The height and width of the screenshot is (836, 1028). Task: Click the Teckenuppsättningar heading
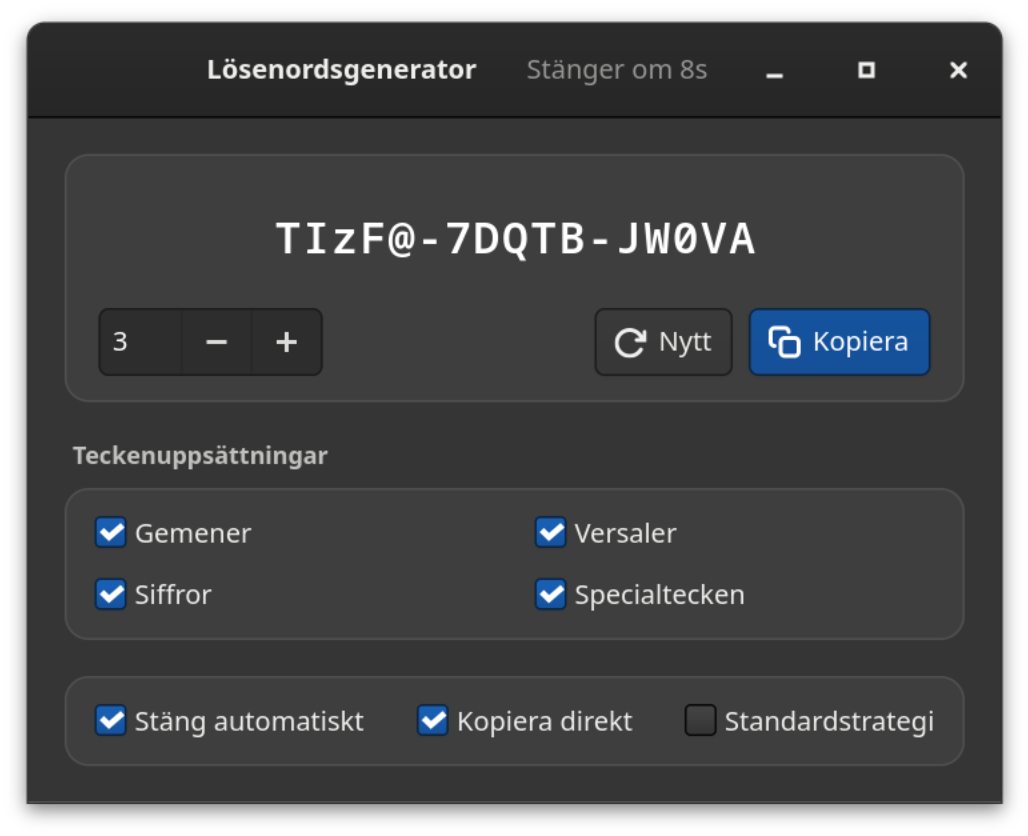click(x=200, y=456)
